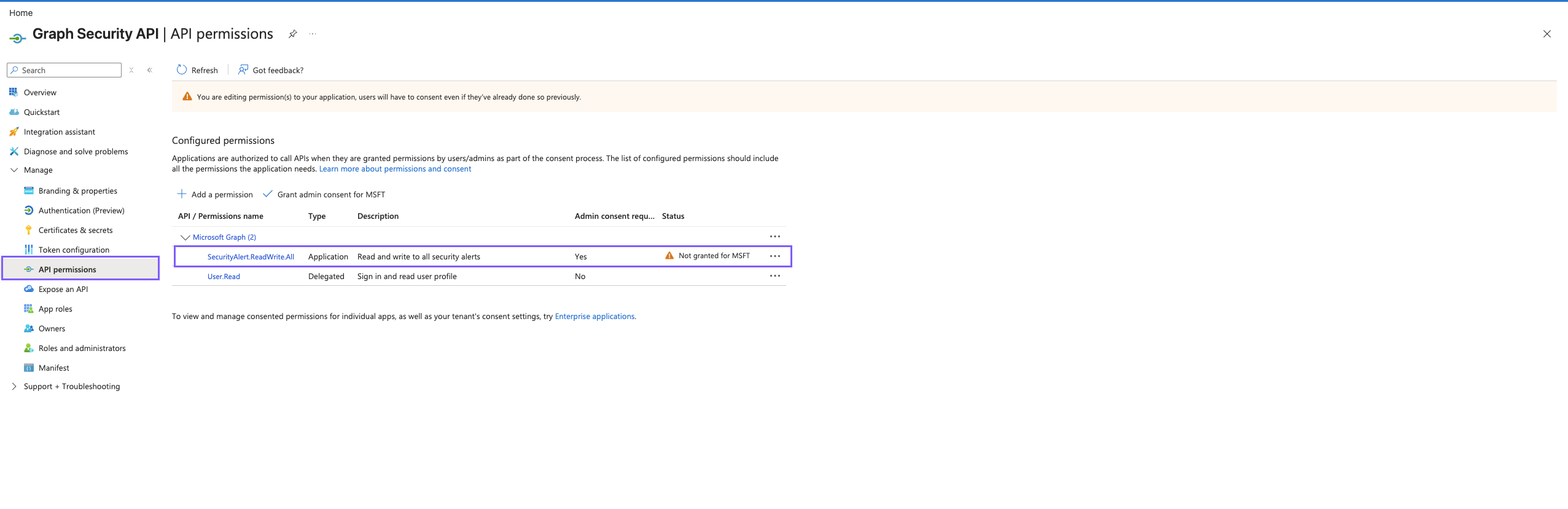Click 'Read and write to all security alerts' description
1568x509 pixels.
pos(419,257)
